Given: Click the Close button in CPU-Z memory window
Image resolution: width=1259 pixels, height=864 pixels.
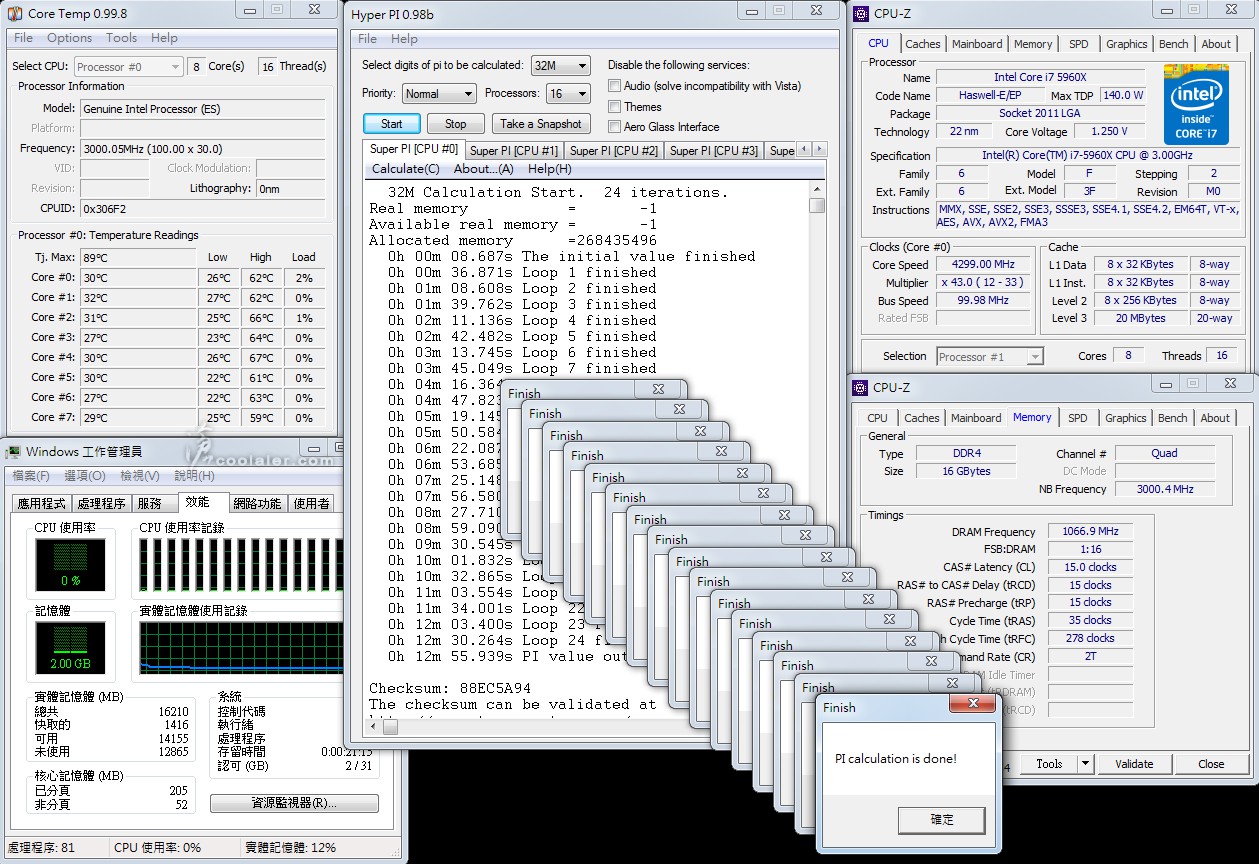Looking at the screenshot, I should (1211, 764).
